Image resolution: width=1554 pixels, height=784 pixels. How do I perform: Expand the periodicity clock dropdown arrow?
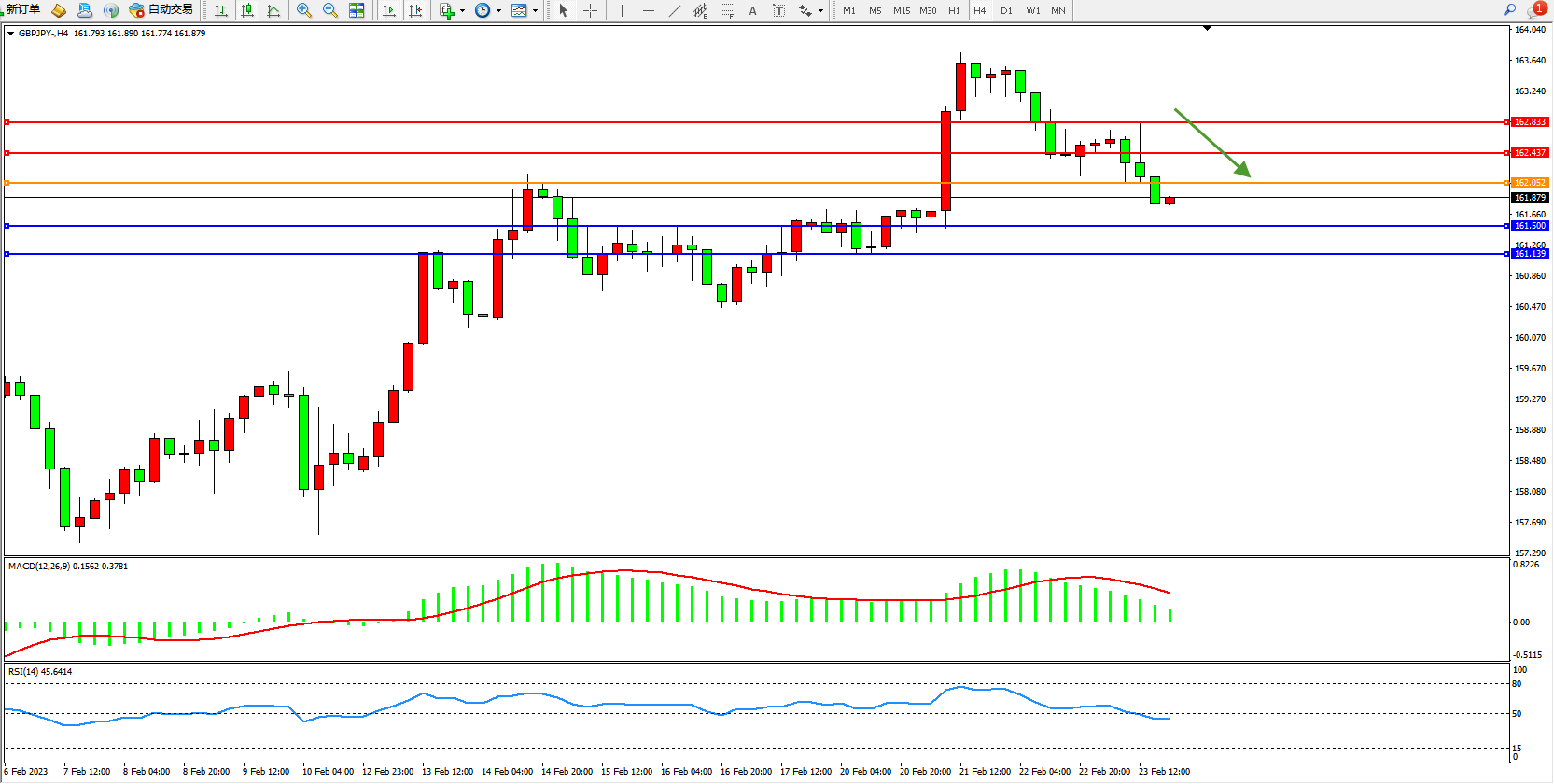click(498, 11)
